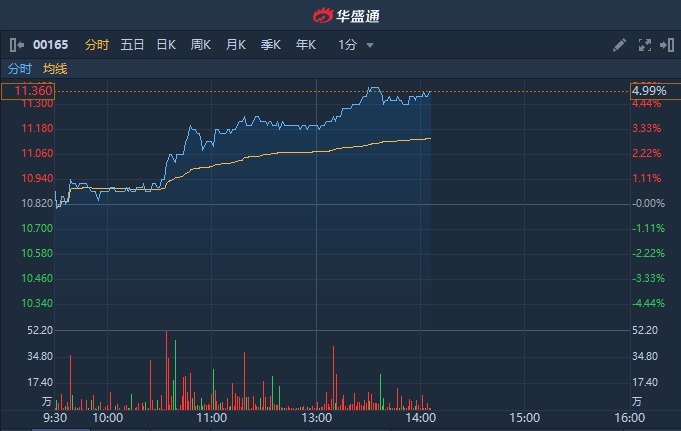Image resolution: width=681 pixels, height=431 pixels.
Task: Click the stock code 00165 label
Action: [x=49, y=45]
